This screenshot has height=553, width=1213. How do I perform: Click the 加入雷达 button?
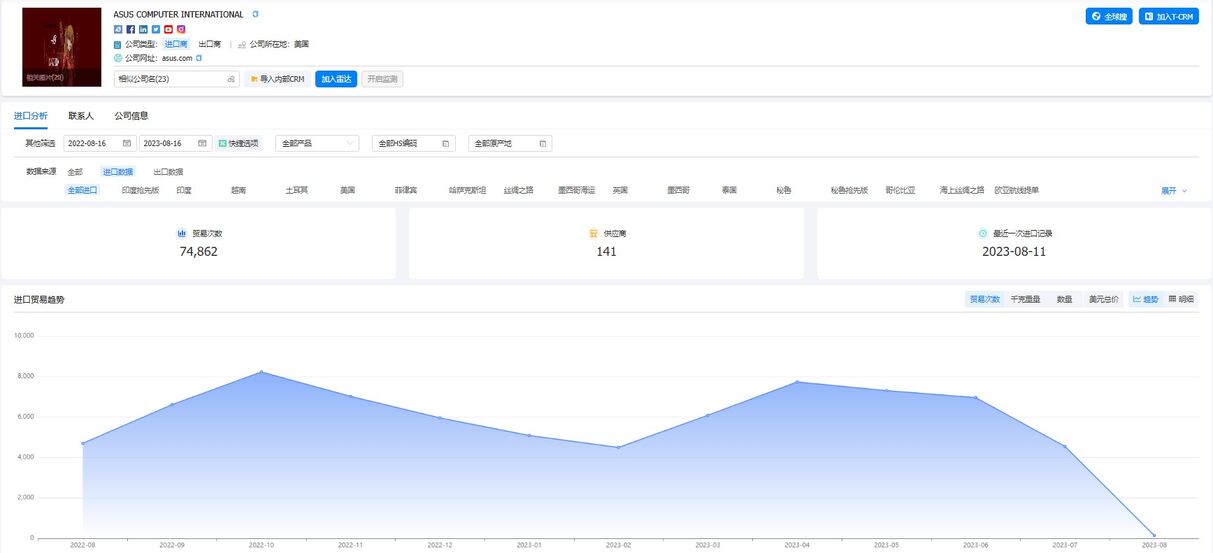tap(336, 79)
